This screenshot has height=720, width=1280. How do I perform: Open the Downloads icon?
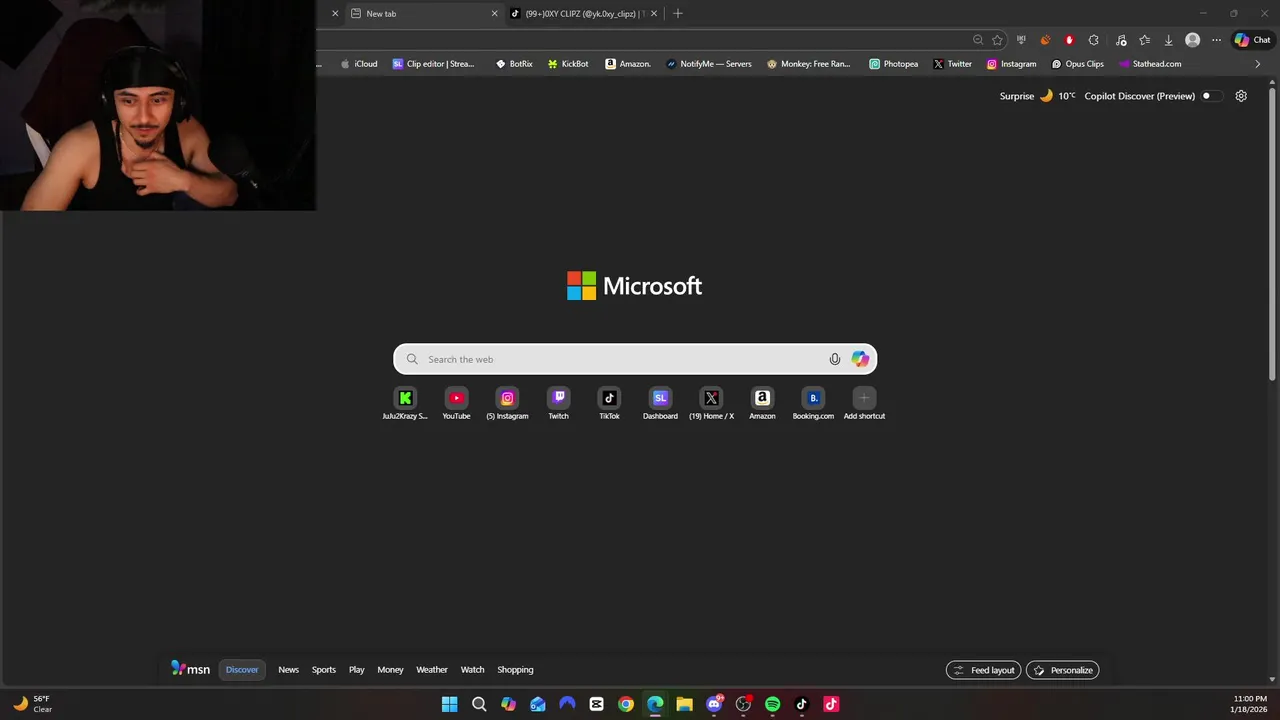[1168, 40]
